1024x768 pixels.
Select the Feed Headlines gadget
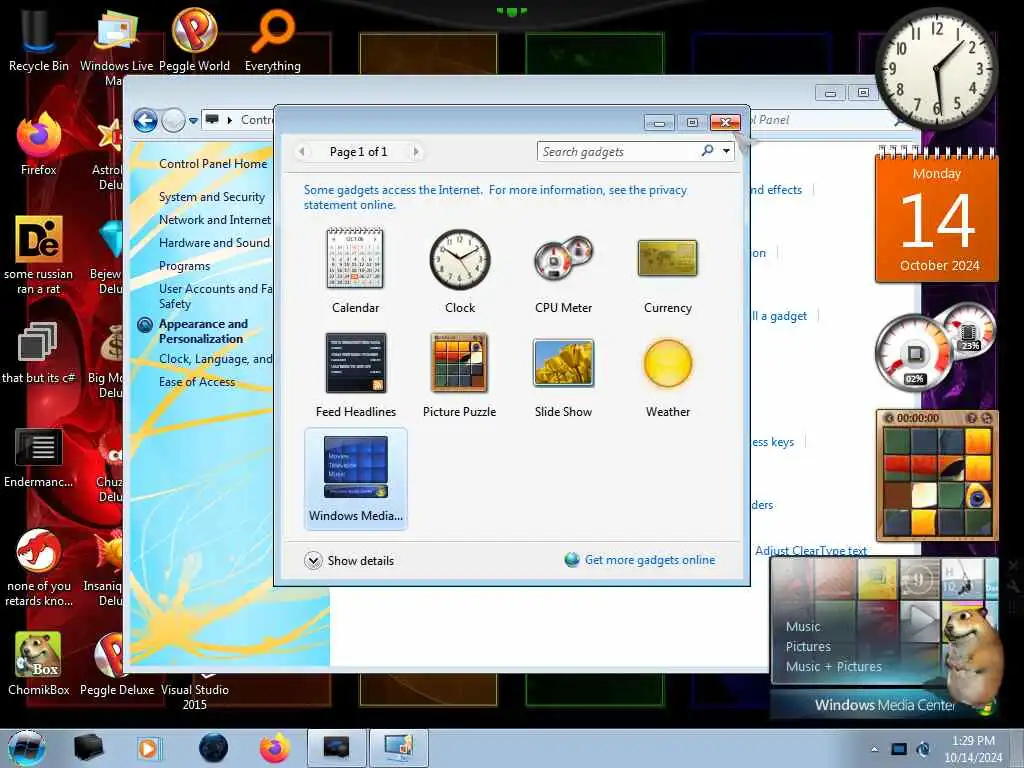pyautogui.click(x=355, y=375)
